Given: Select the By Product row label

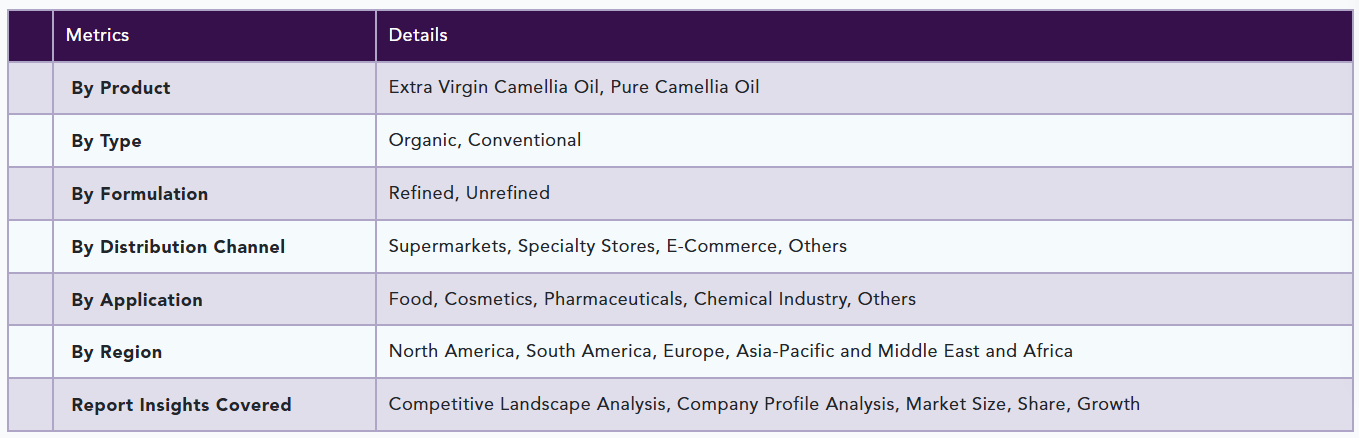Looking at the screenshot, I should tap(121, 88).
